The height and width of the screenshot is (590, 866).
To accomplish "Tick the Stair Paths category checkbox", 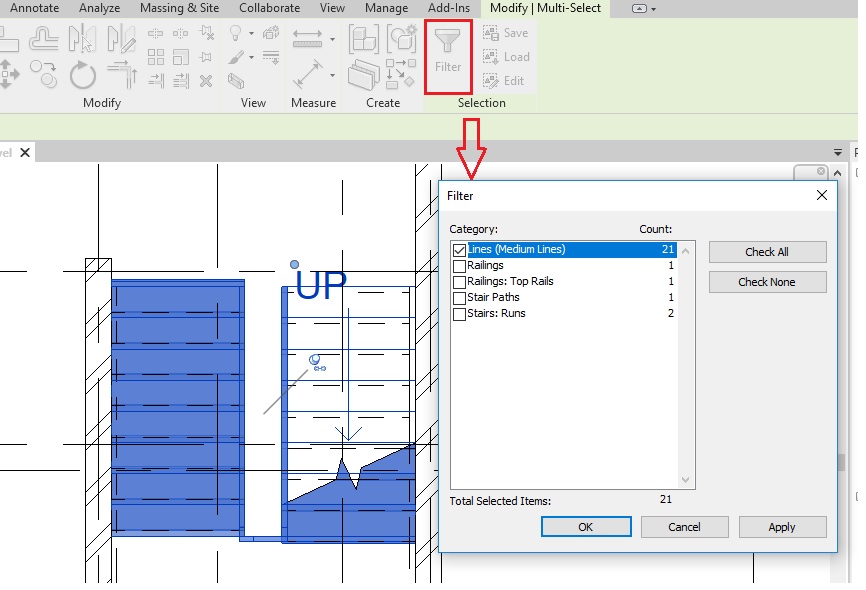I will 459,298.
